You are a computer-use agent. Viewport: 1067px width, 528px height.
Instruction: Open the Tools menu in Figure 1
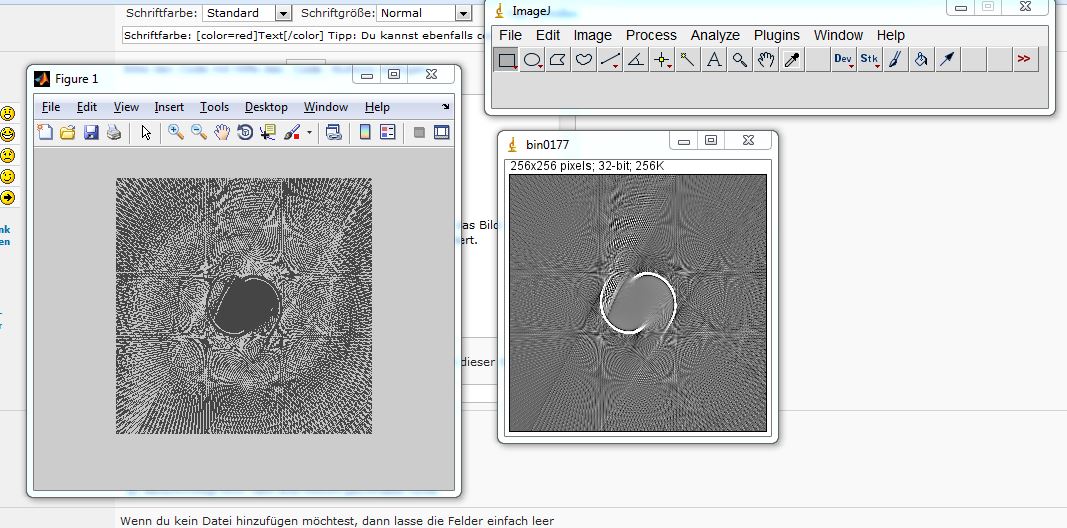pyautogui.click(x=214, y=107)
